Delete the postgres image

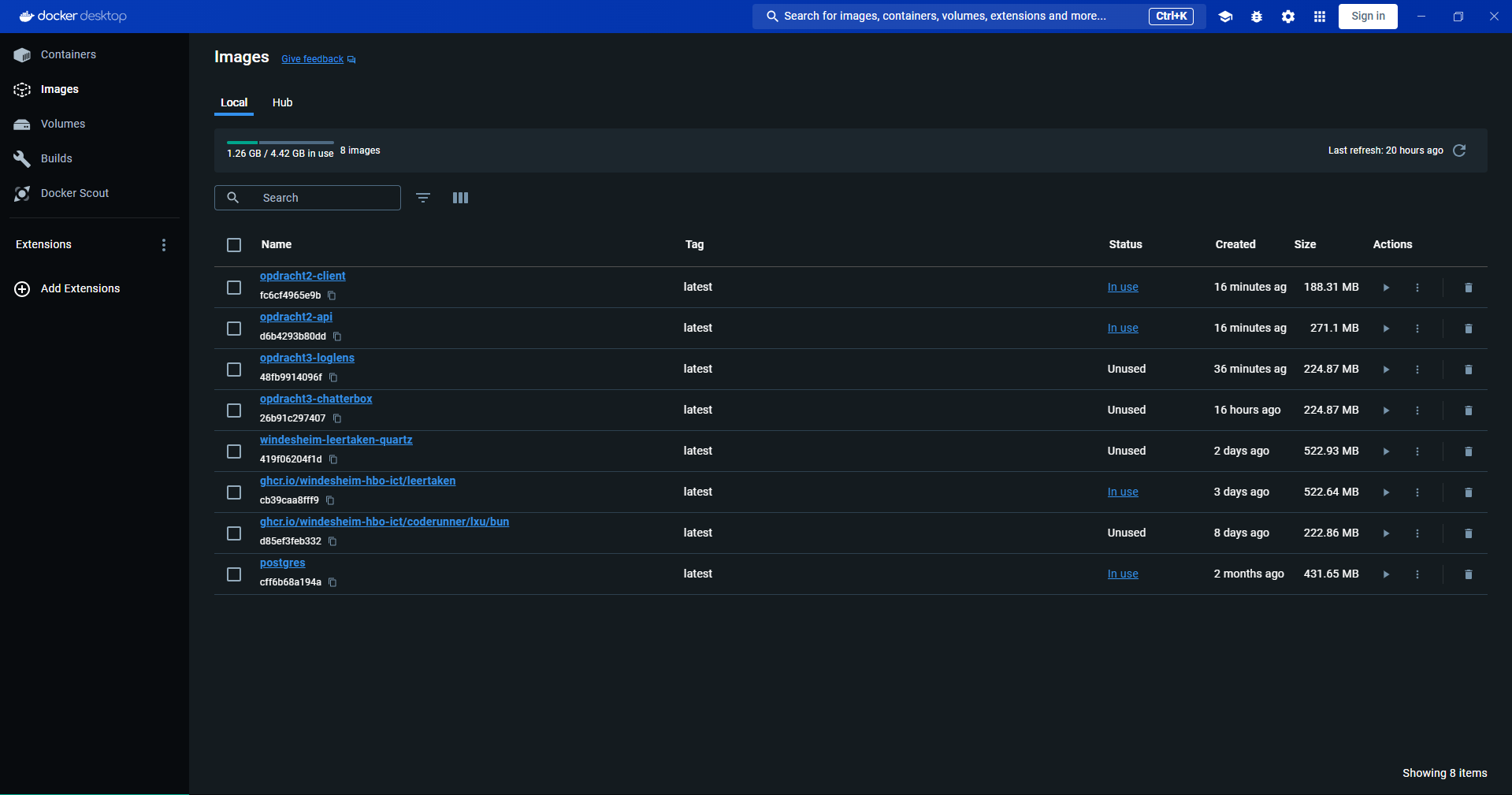click(1469, 574)
